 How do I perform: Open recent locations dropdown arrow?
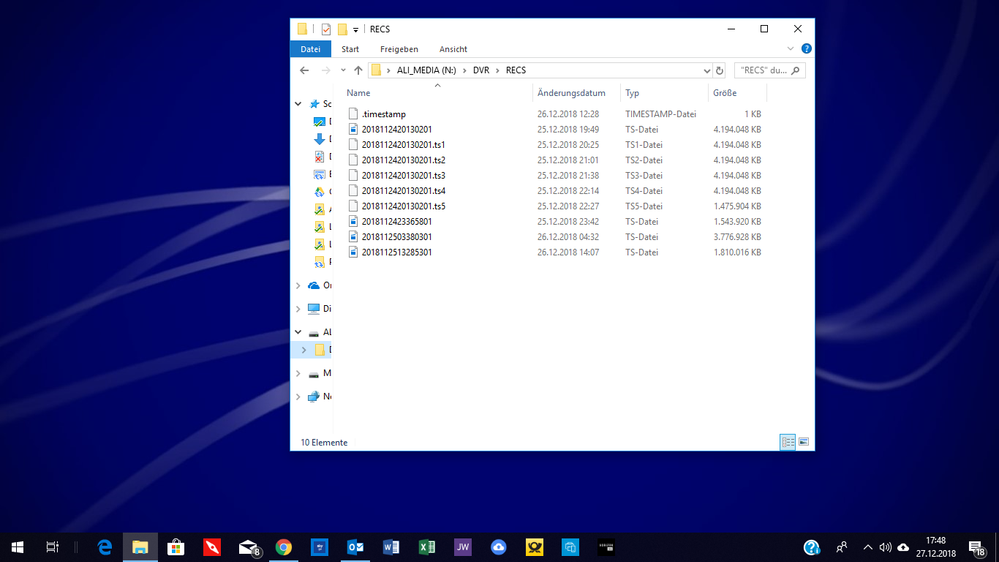point(343,71)
